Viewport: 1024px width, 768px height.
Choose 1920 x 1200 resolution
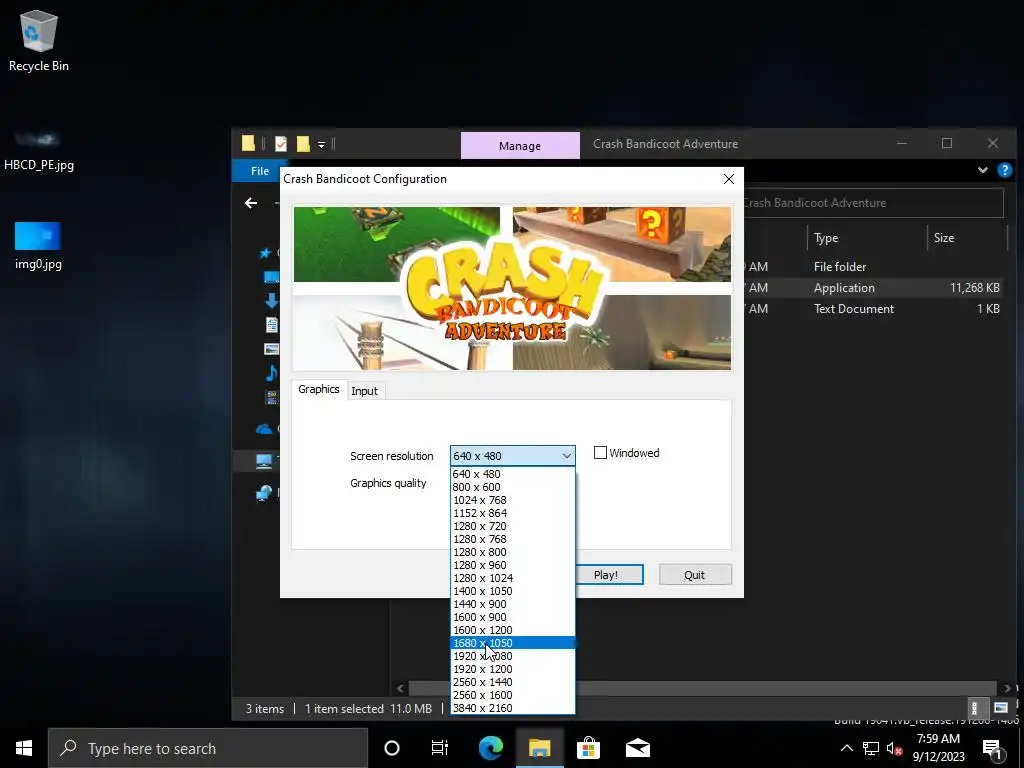pyautogui.click(x=513, y=669)
